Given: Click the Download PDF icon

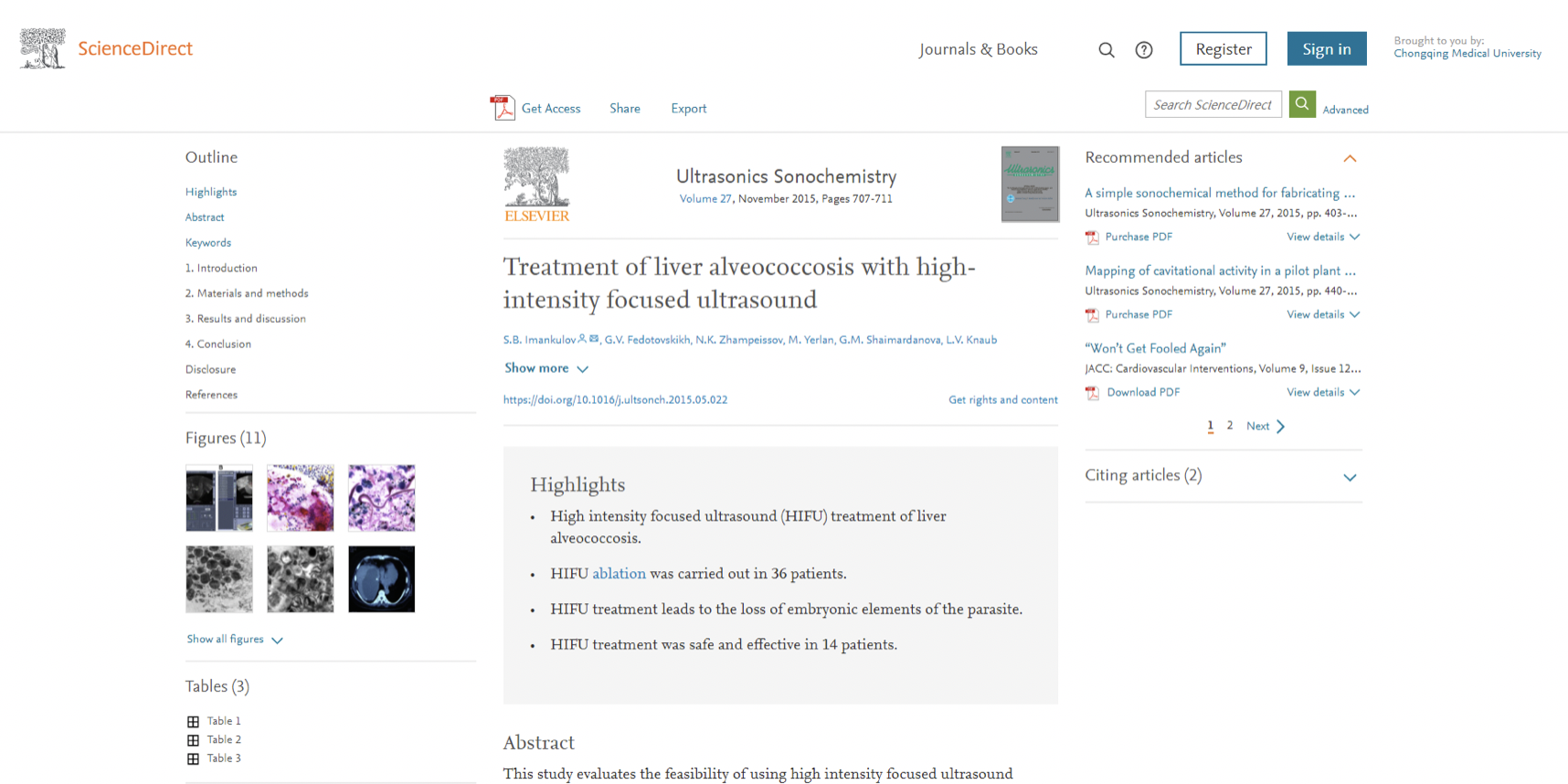Looking at the screenshot, I should click(x=1092, y=393).
